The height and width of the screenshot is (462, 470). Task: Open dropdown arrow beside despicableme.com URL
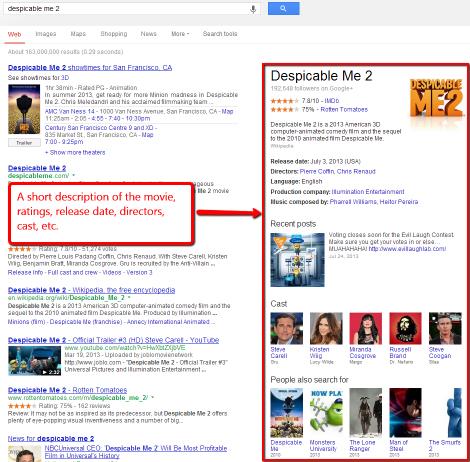pos(73,176)
